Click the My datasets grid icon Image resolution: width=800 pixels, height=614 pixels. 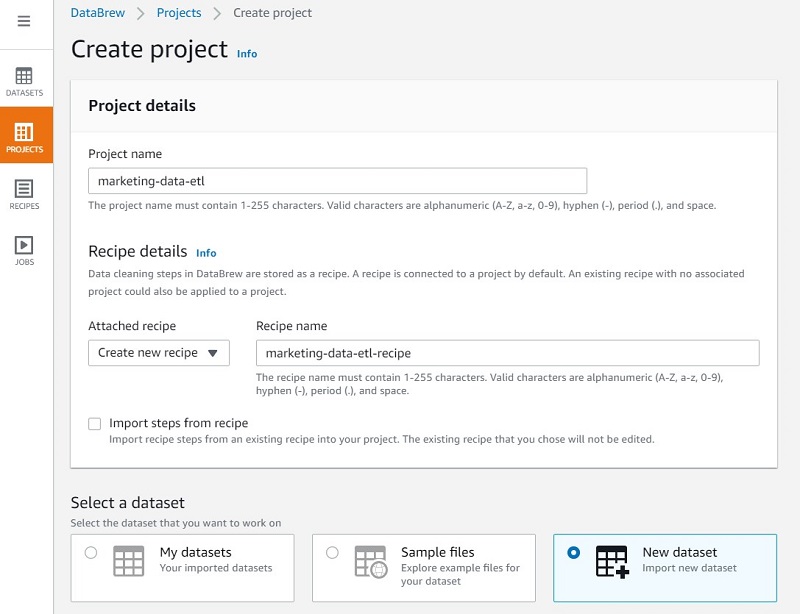pyautogui.click(x=129, y=561)
